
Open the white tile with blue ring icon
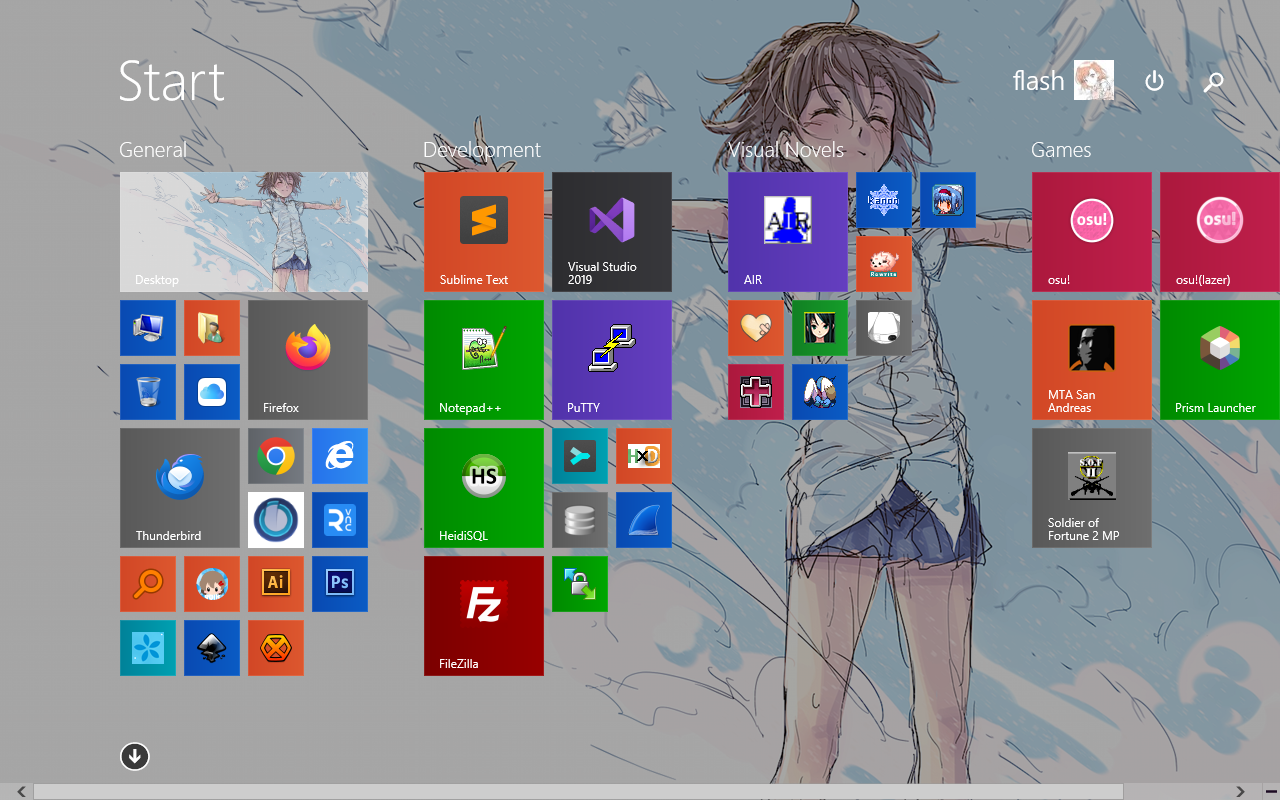click(276, 520)
